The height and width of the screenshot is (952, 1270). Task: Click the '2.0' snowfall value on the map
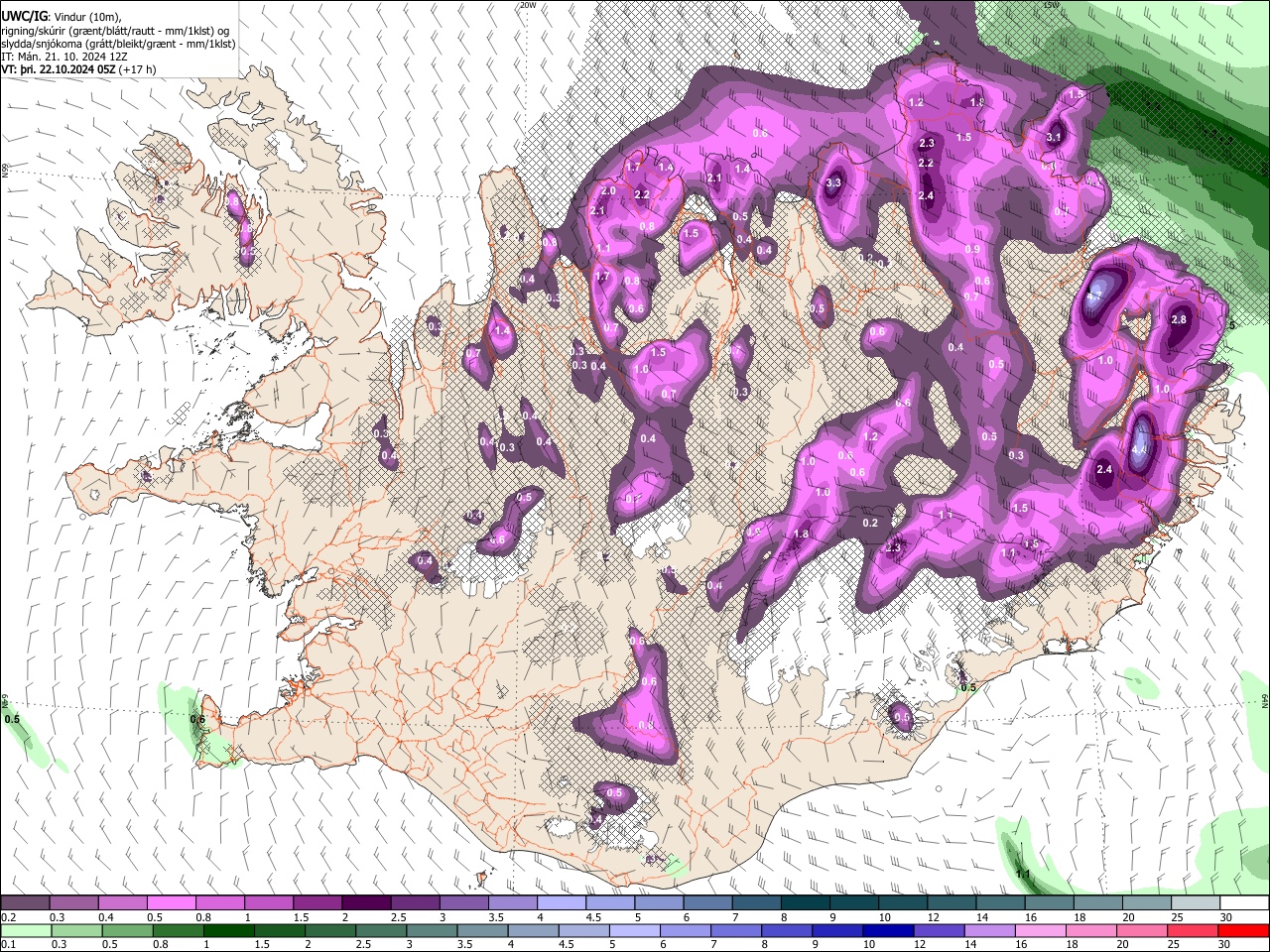608,190
